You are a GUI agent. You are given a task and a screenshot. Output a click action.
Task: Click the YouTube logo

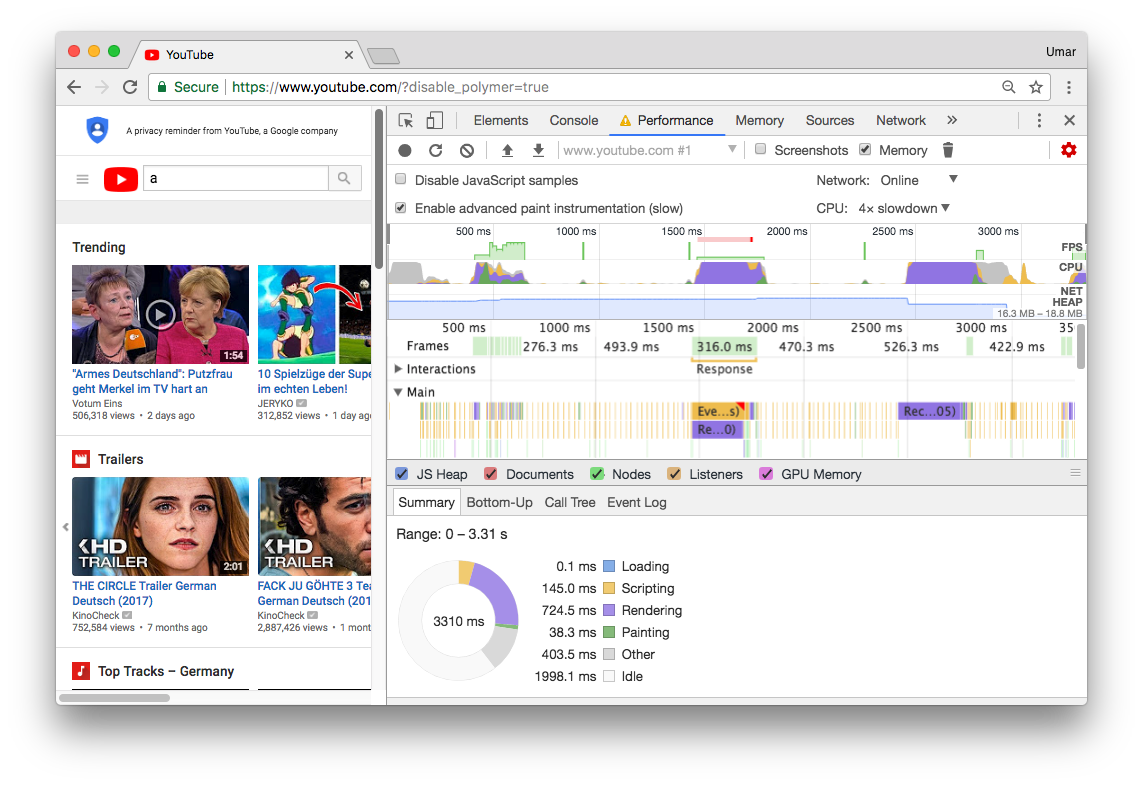pos(121,179)
